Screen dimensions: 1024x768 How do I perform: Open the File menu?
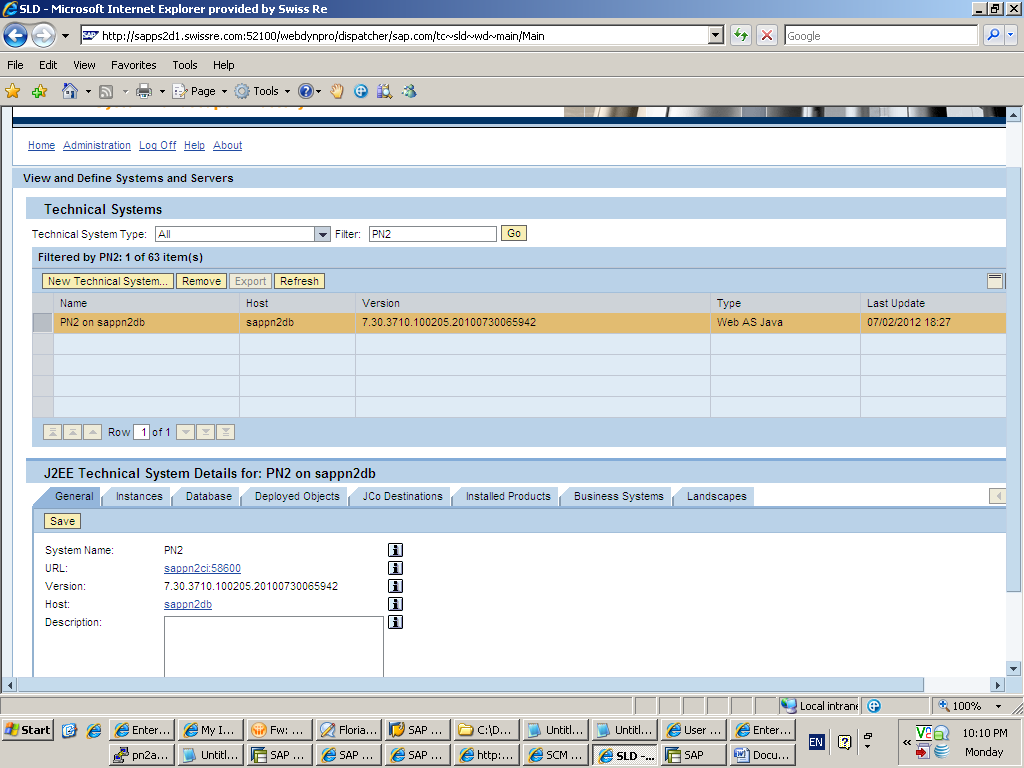15,65
